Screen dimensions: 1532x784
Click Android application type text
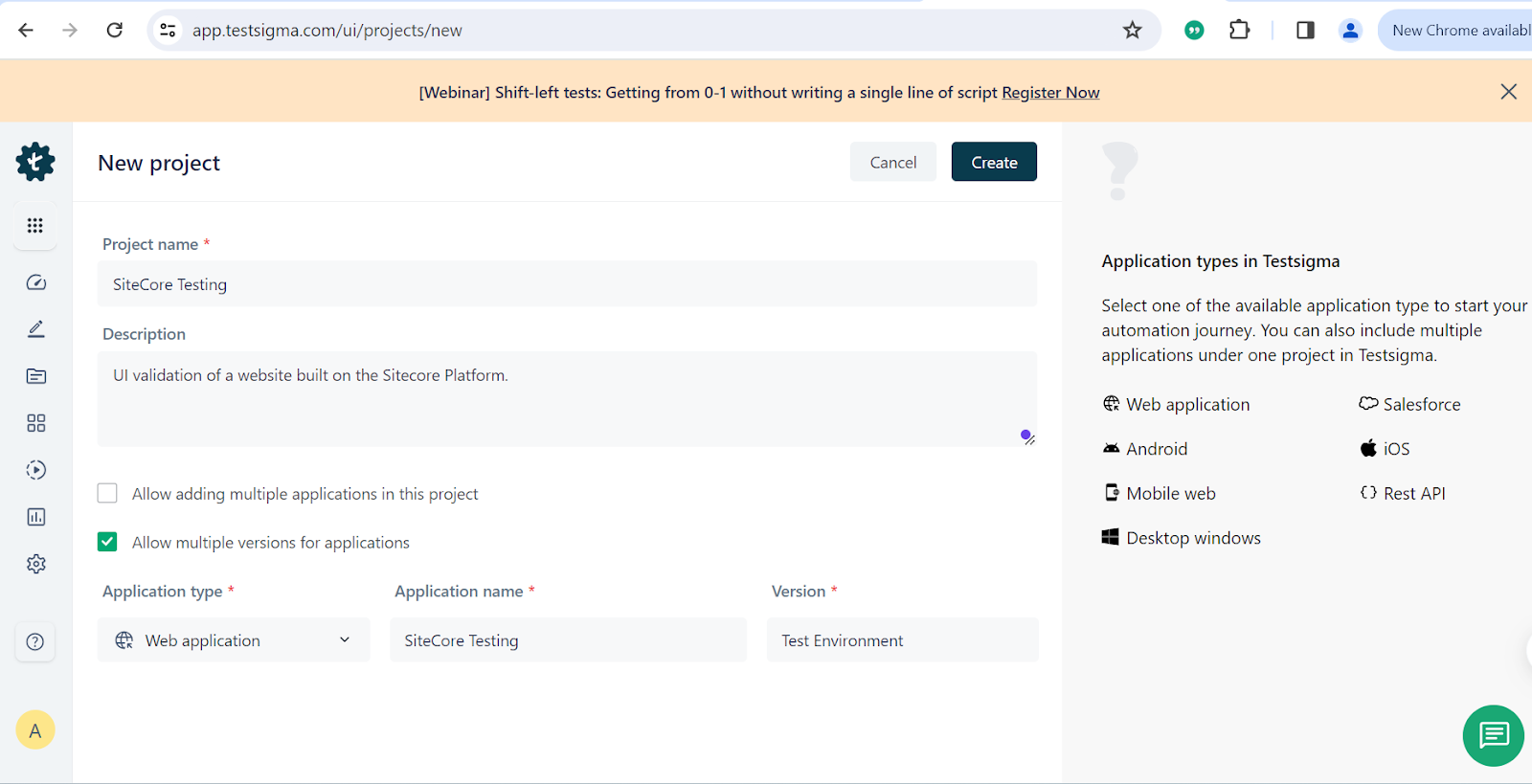[x=1157, y=449]
